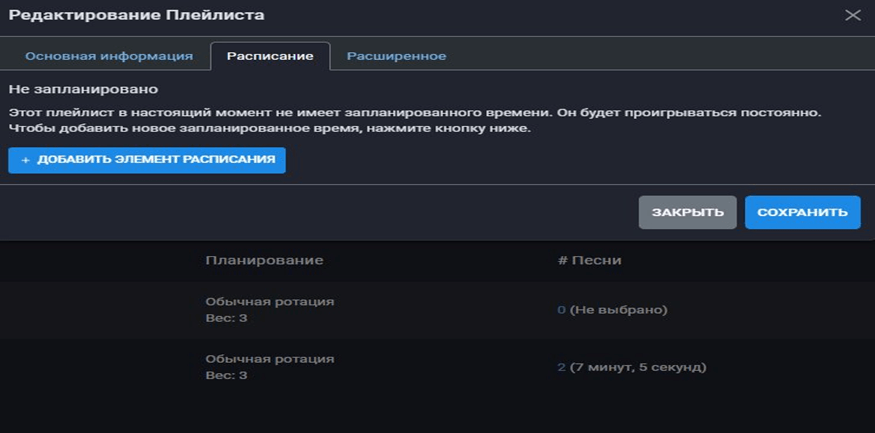Select Обычная ротация in the row with 2 songs
Image resolution: width=875 pixels, height=433 pixels.
[x=269, y=358]
